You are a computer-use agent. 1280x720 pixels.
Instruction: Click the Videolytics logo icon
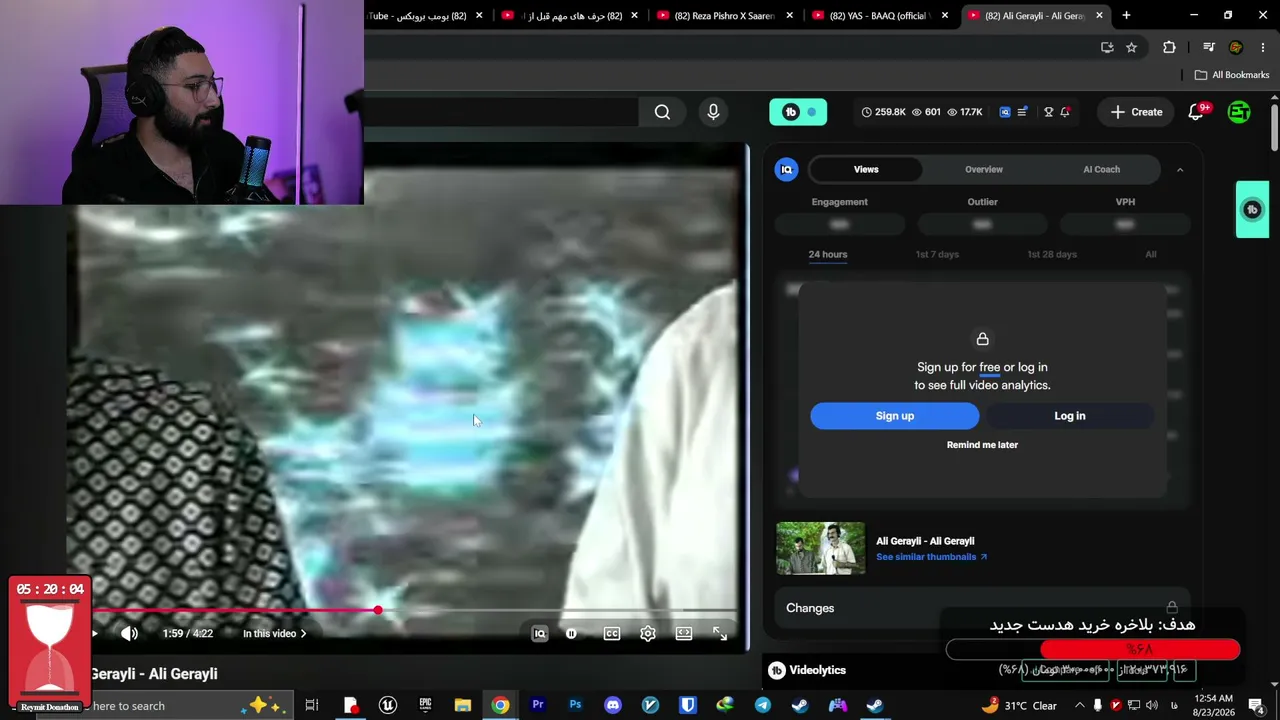(x=777, y=670)
